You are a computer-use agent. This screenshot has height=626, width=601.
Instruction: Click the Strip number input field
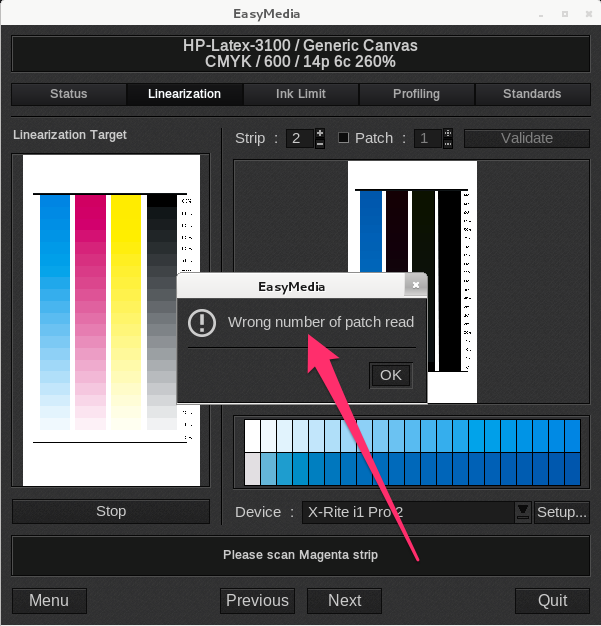[299, 138]
